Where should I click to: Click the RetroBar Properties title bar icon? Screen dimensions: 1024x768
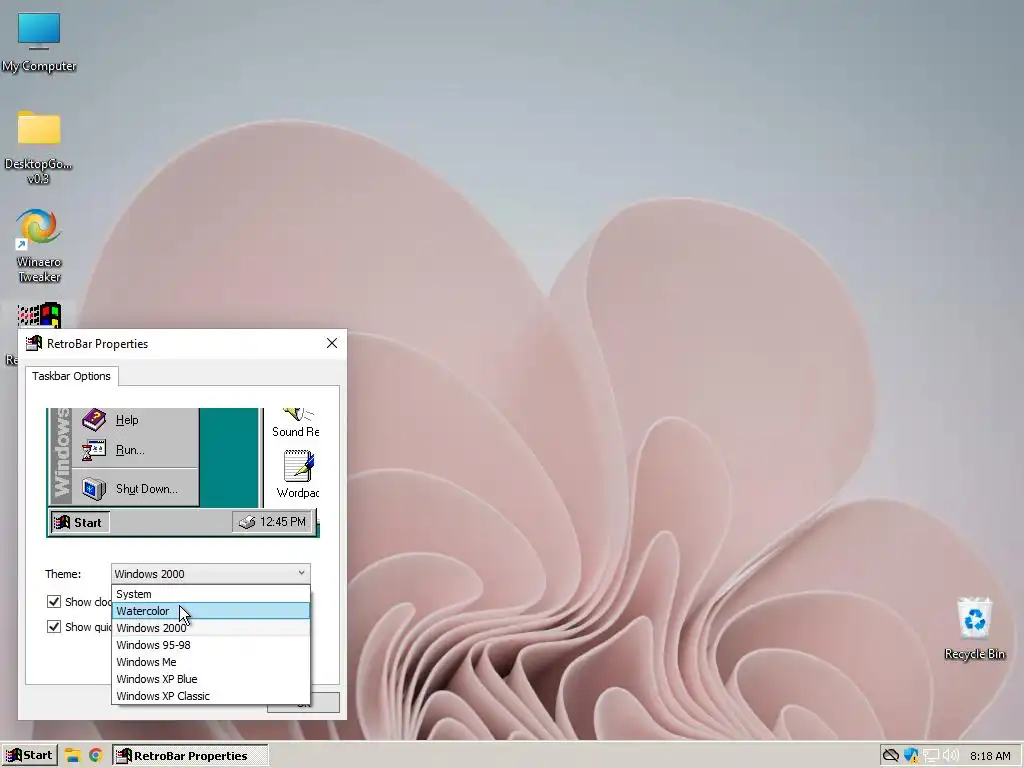(34, 344)
